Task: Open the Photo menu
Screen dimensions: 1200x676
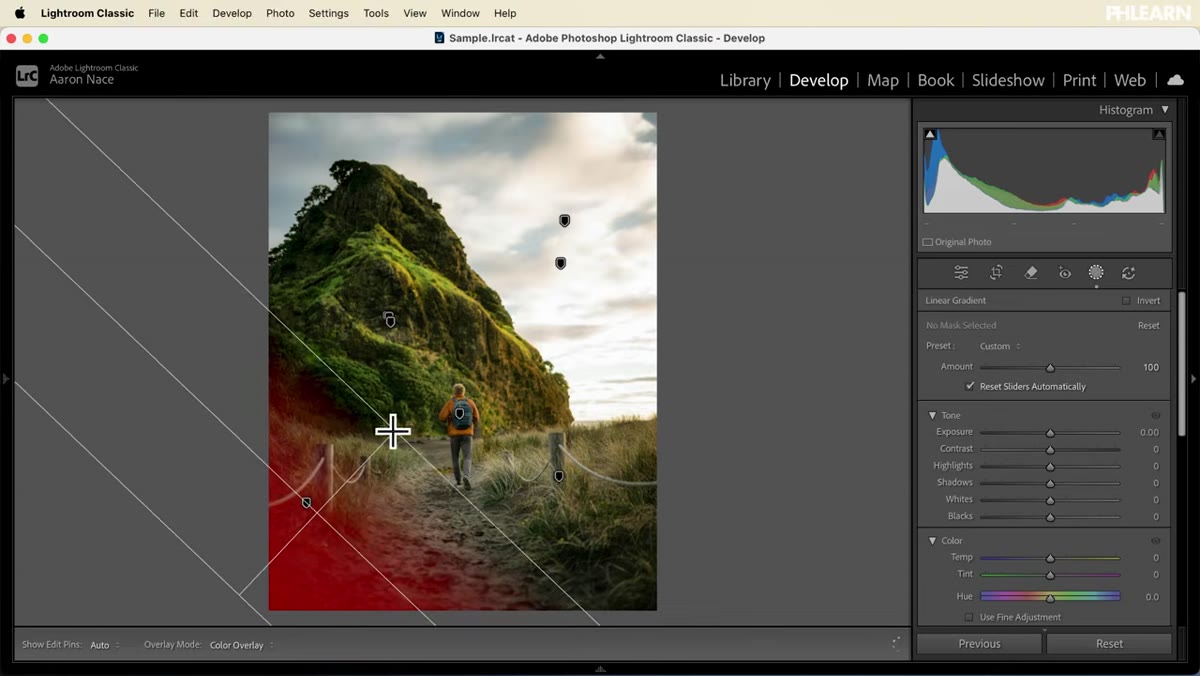Action: pos(280,13)
